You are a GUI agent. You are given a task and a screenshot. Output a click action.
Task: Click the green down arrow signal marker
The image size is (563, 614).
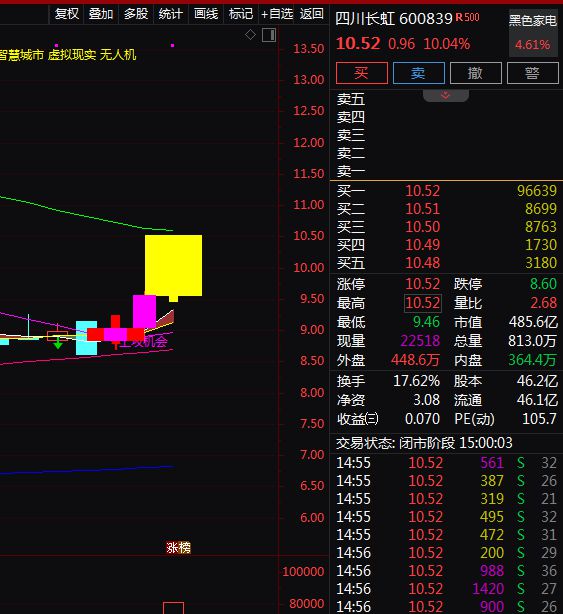click(58, 344)
